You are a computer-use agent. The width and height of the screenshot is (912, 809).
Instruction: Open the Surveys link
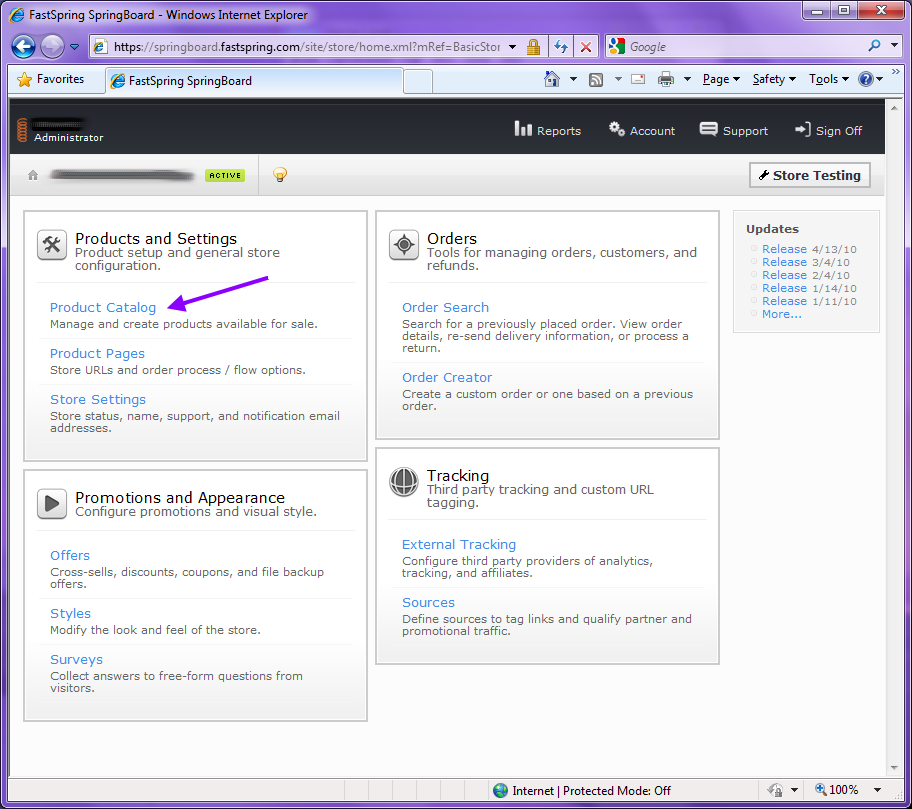pyautogui.click(x=76, y=660)
